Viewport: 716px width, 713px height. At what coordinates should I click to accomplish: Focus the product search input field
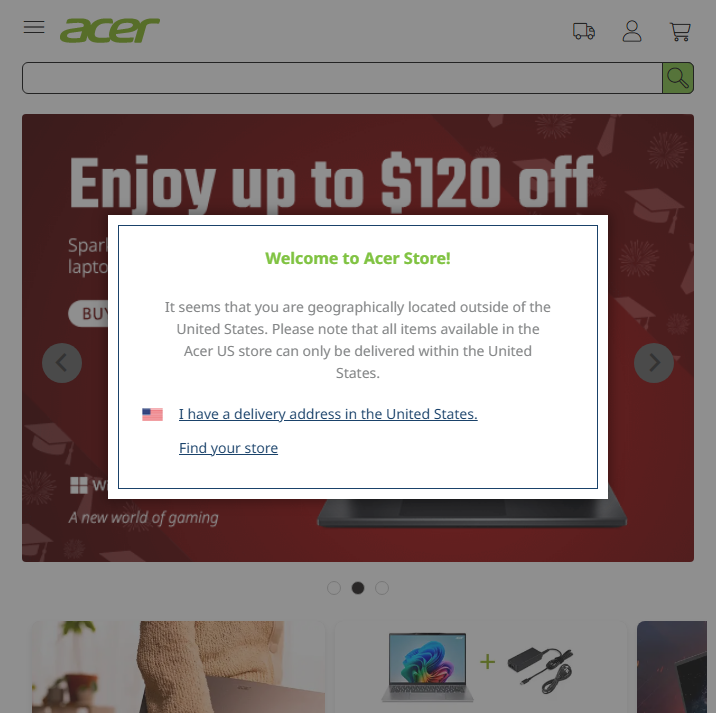(342, 78)
